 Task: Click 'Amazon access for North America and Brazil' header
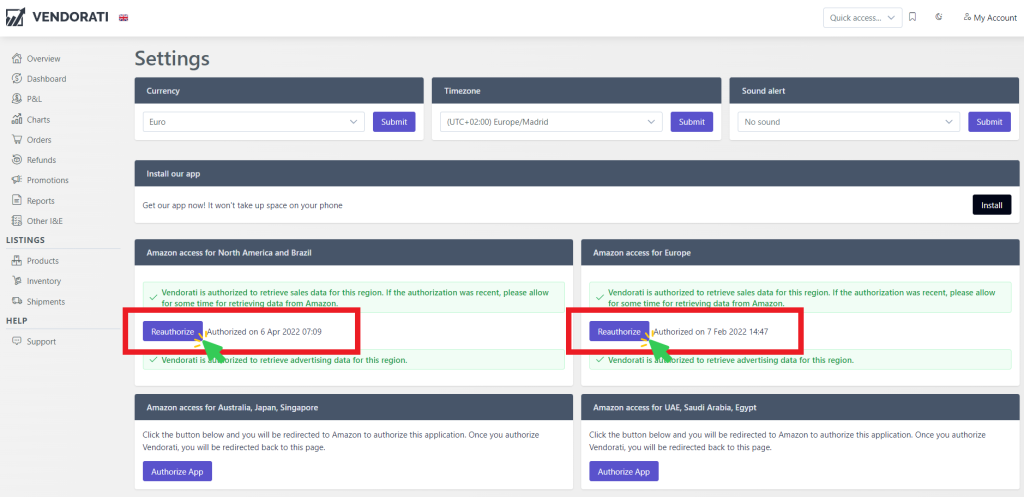click(x=354, y=251)
